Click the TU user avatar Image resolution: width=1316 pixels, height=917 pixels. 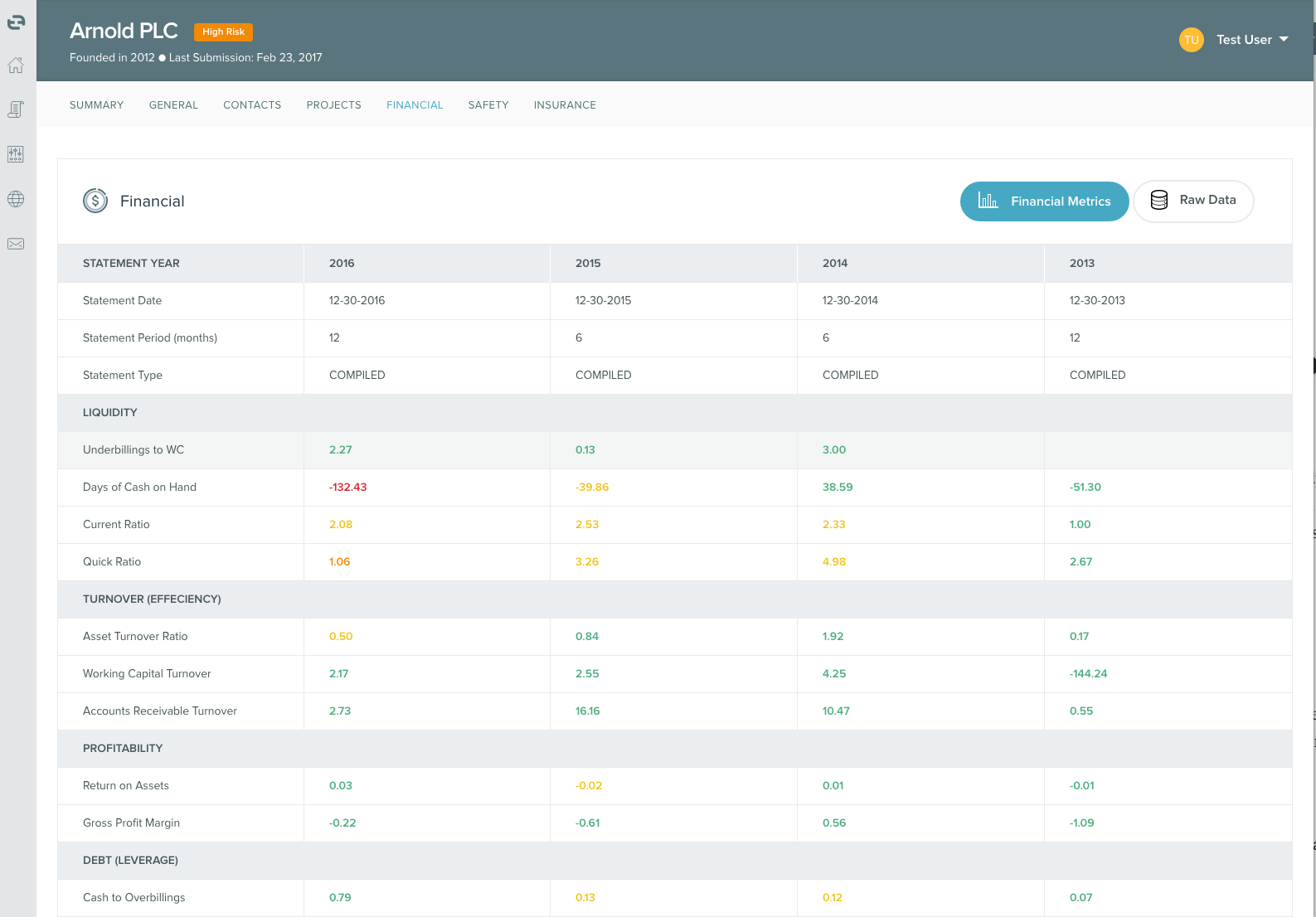1191,40
